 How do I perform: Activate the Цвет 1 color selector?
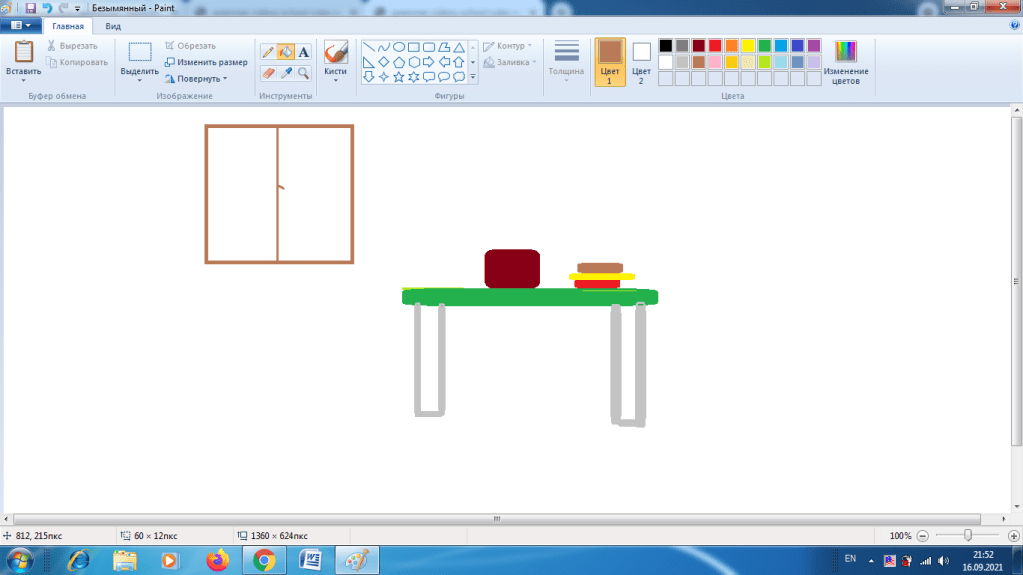(610, 61)
